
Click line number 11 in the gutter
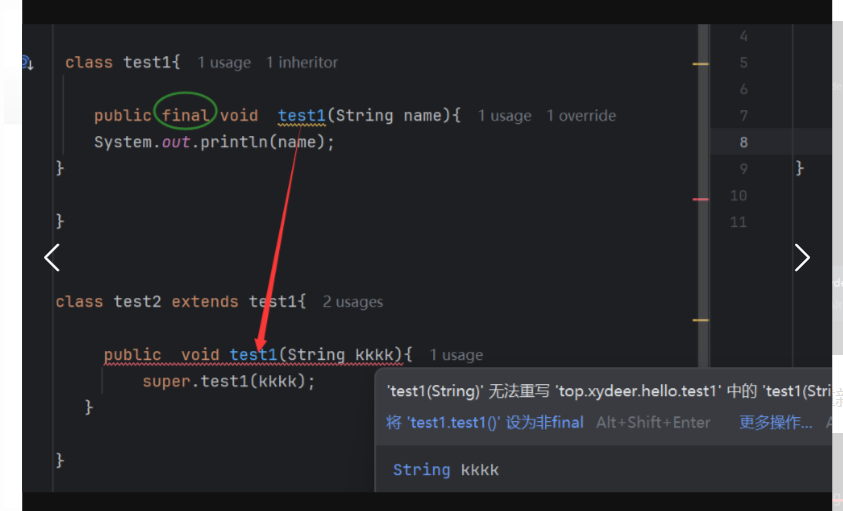pyautogui.click(x=738, y=222)
